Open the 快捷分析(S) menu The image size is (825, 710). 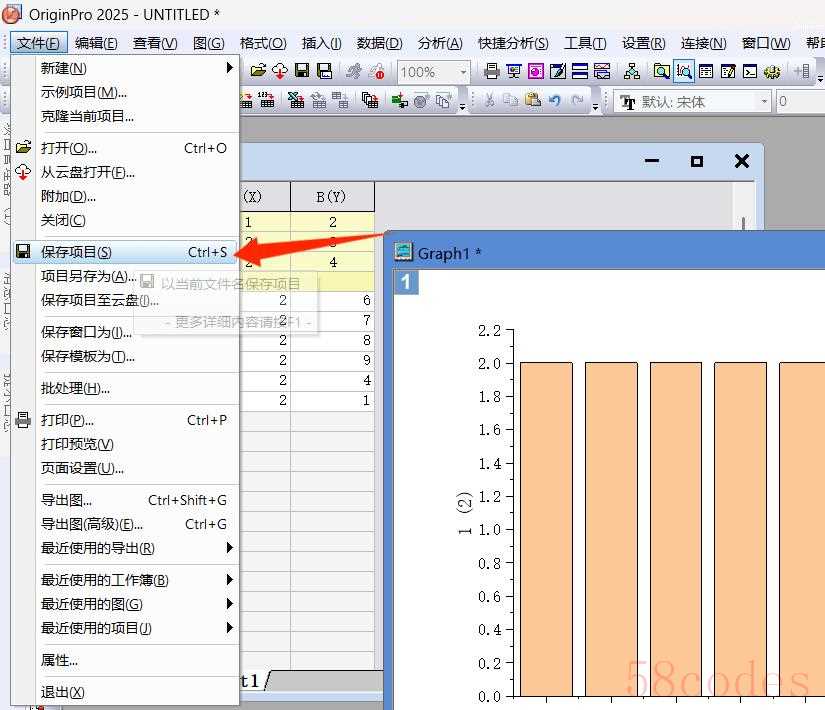[x=513, y=43]
